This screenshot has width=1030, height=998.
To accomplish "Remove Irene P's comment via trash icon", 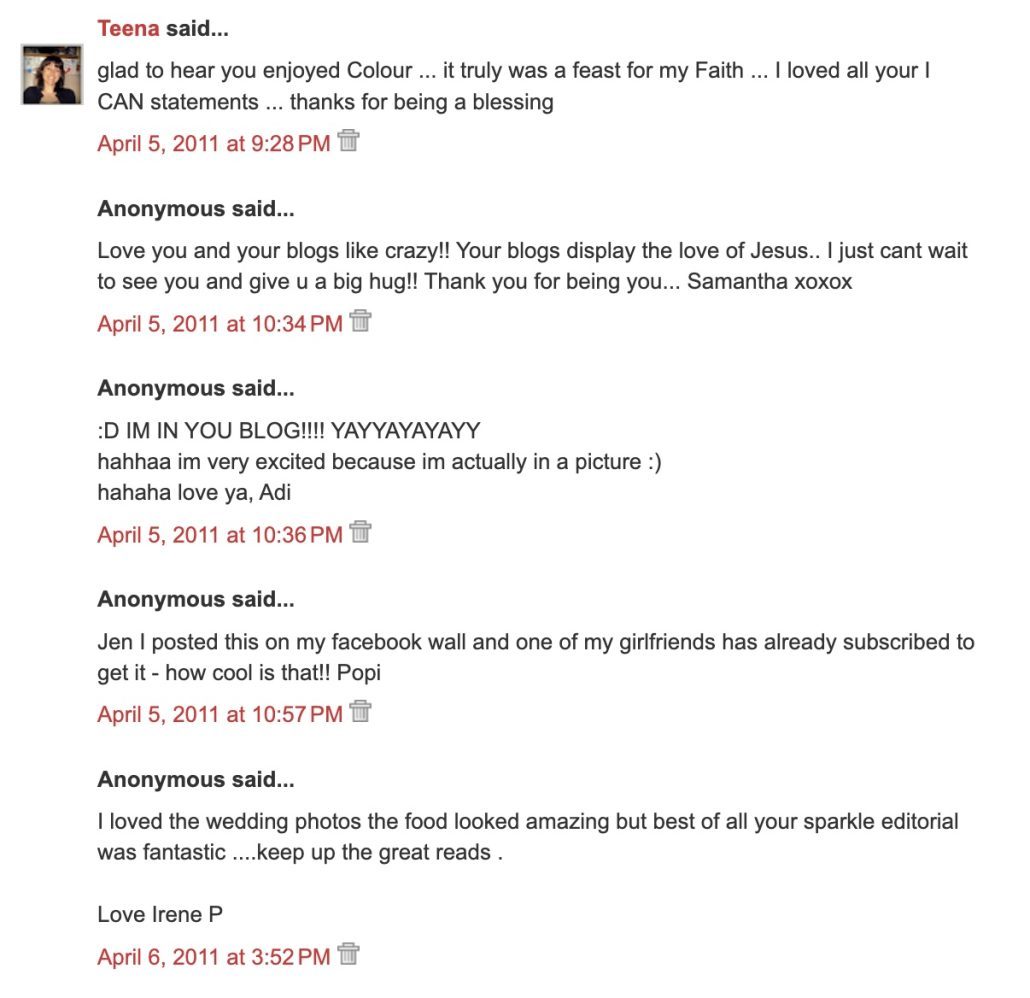I will click(348, 955).
